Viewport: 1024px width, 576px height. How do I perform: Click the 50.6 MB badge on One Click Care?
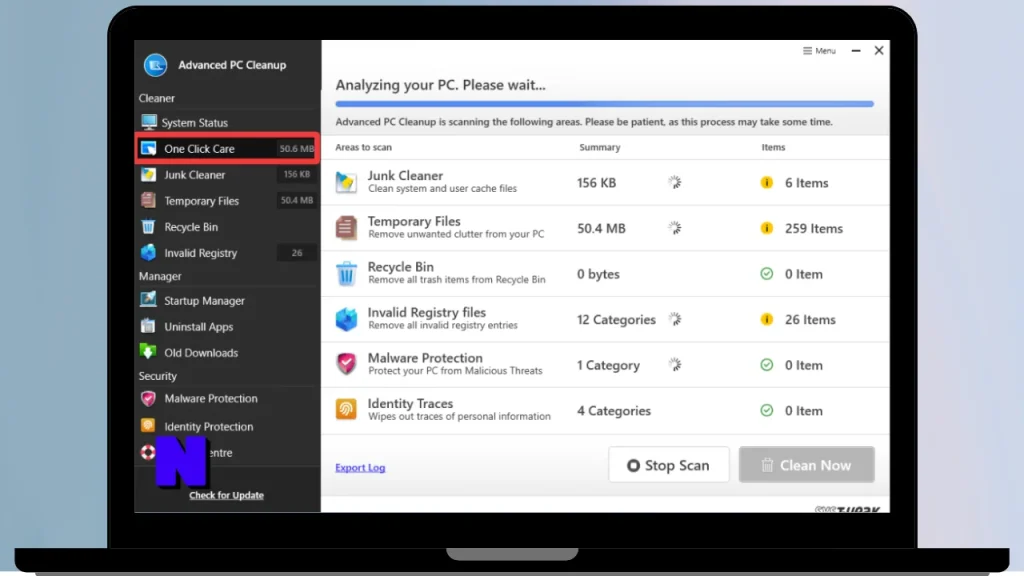coord(296,148)
